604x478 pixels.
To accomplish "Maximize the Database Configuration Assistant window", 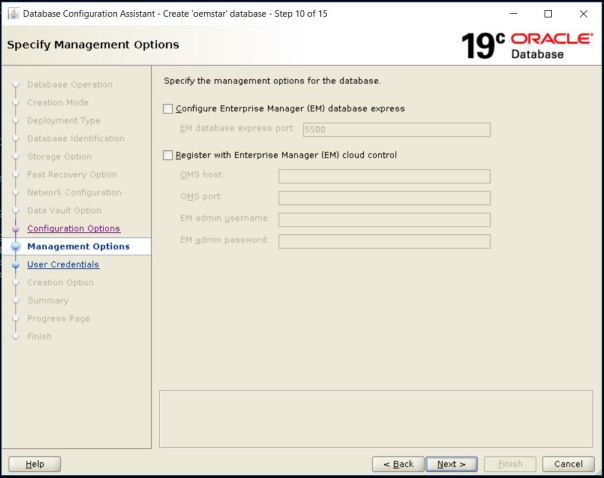I will (547, 13).
